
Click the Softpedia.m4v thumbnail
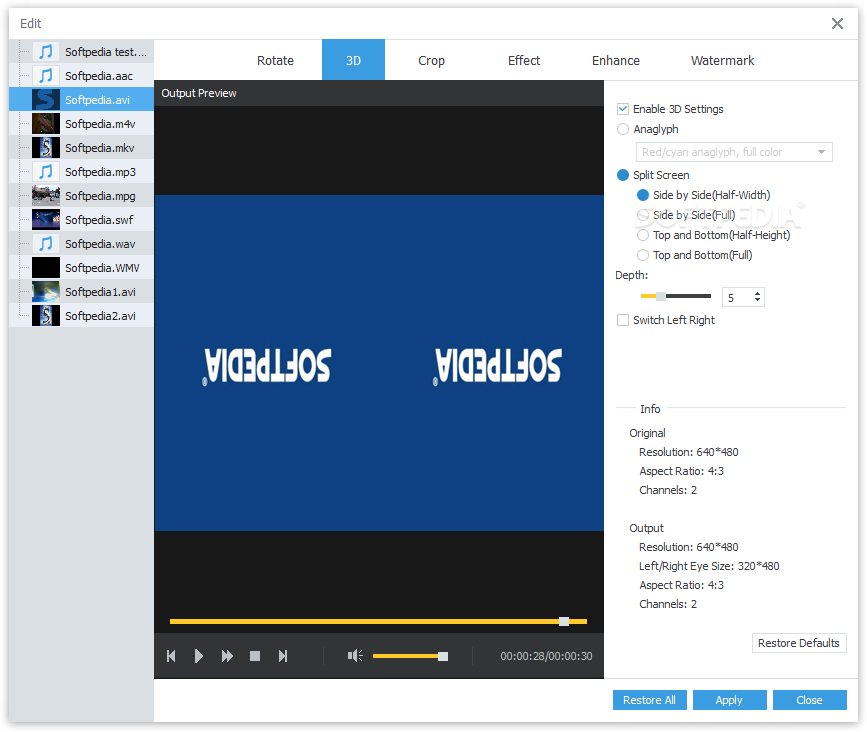pyautogui.click(x=46, y=124)
